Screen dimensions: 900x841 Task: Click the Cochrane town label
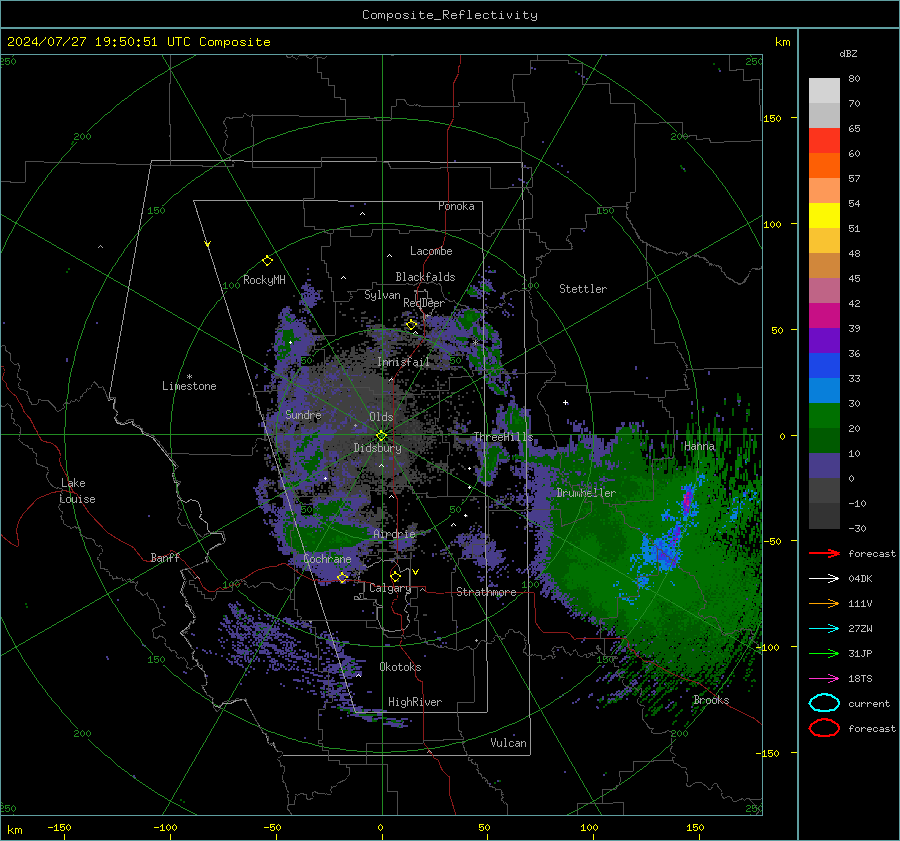327,559
